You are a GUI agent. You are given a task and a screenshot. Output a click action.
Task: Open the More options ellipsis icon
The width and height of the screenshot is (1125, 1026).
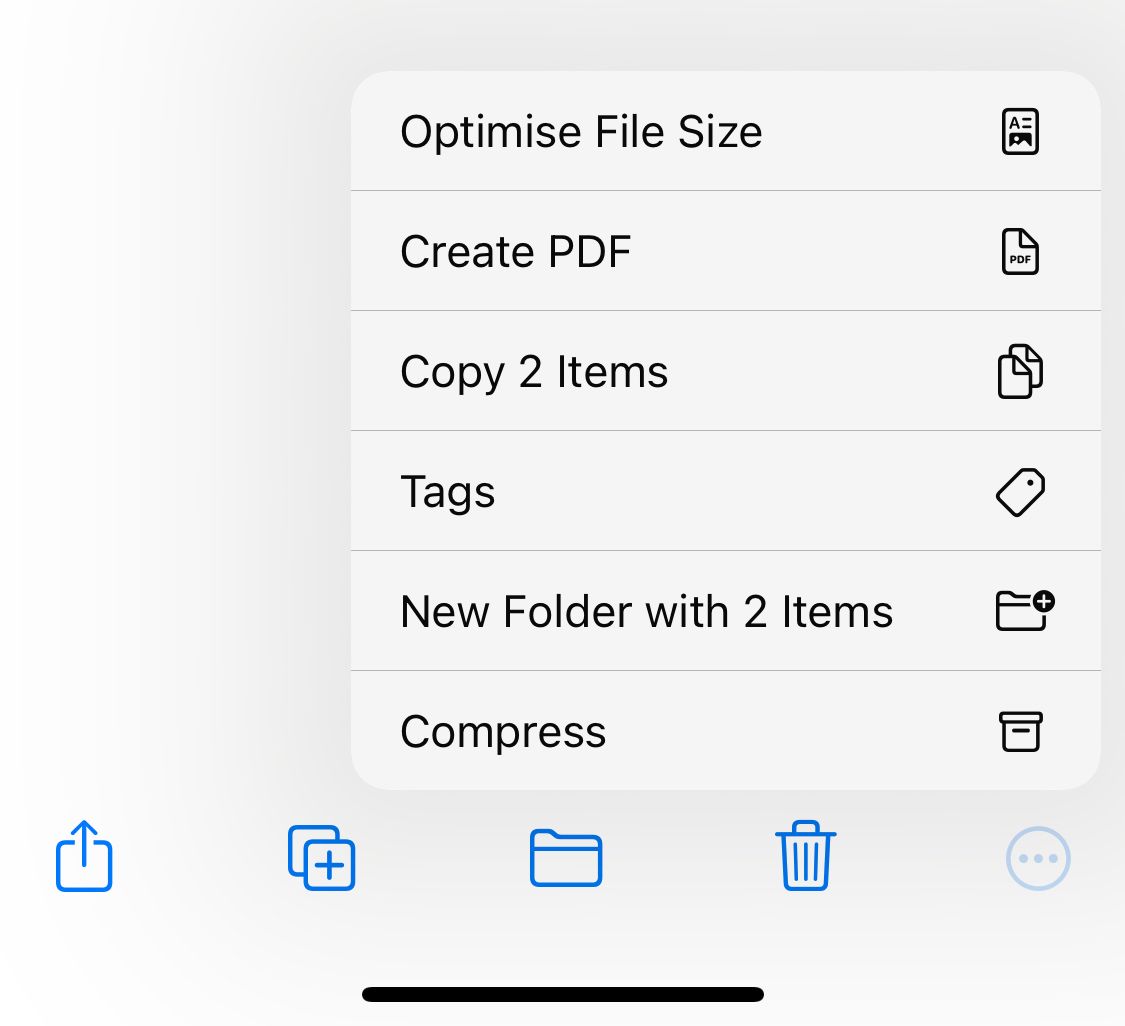point(1038,857)
